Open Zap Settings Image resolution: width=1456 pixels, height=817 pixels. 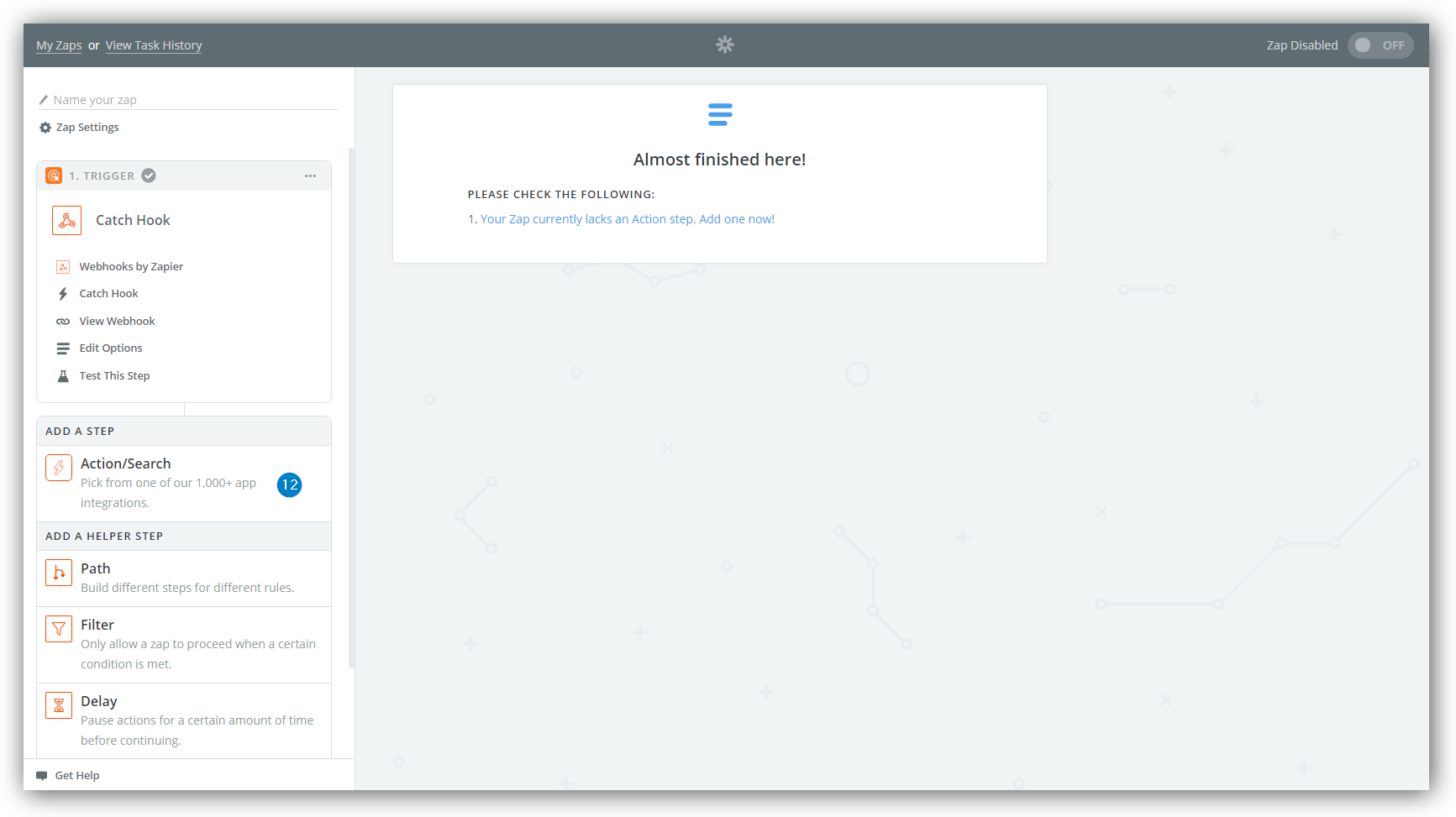pos(80,128)
